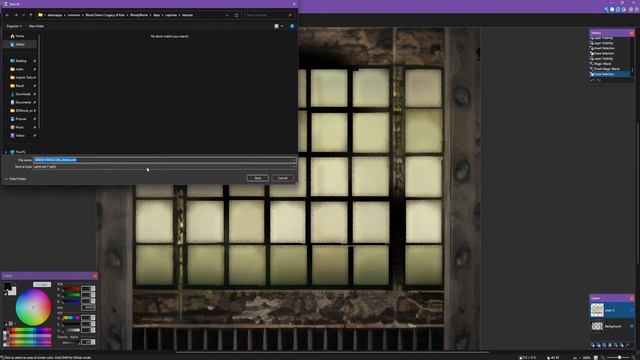Image resolution: width=640 pixels, height=360 pixels.
Task: Click Hex color value field
Action: coord(88,307)
